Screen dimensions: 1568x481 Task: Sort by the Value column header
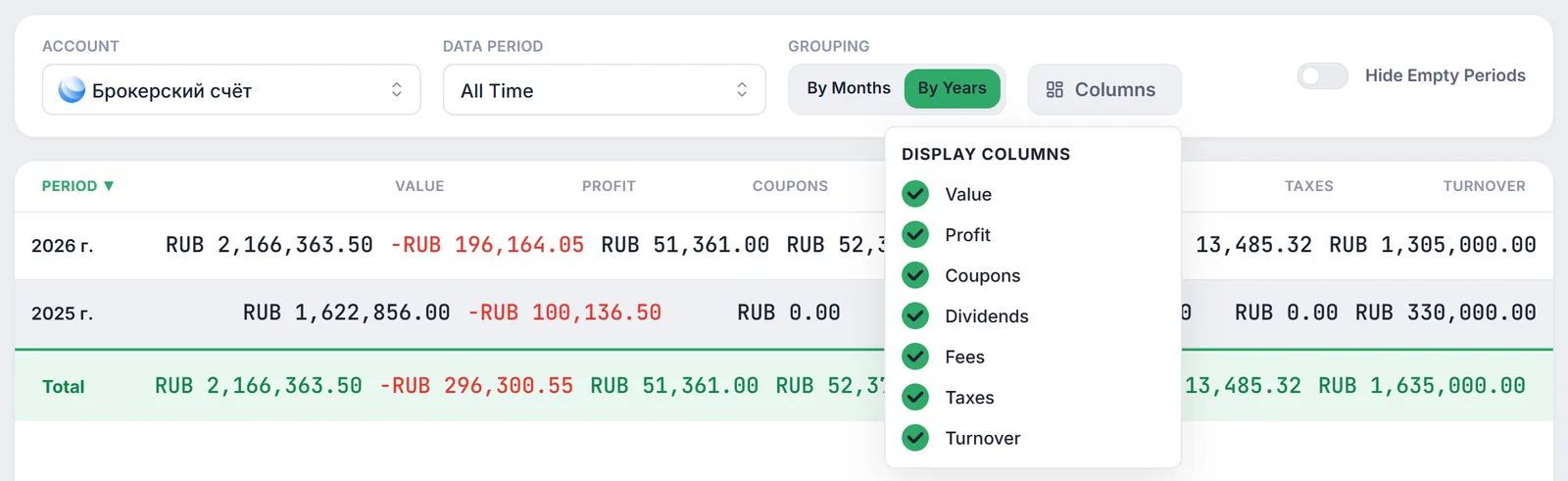tap(419, 186)
